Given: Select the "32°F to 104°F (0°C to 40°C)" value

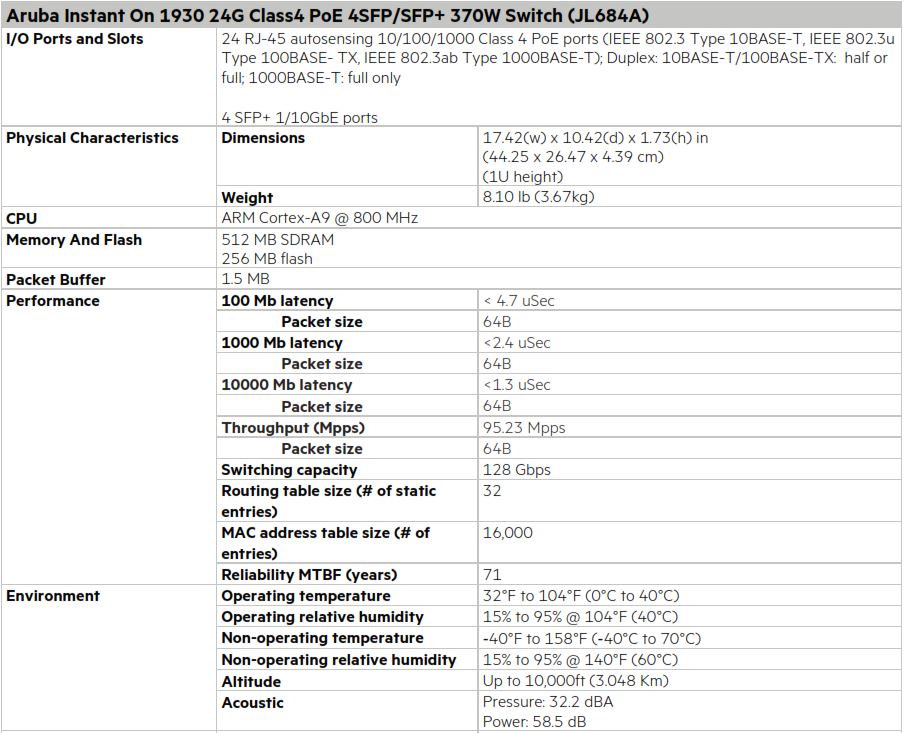Looking at the screenshot, I should 581,596.
